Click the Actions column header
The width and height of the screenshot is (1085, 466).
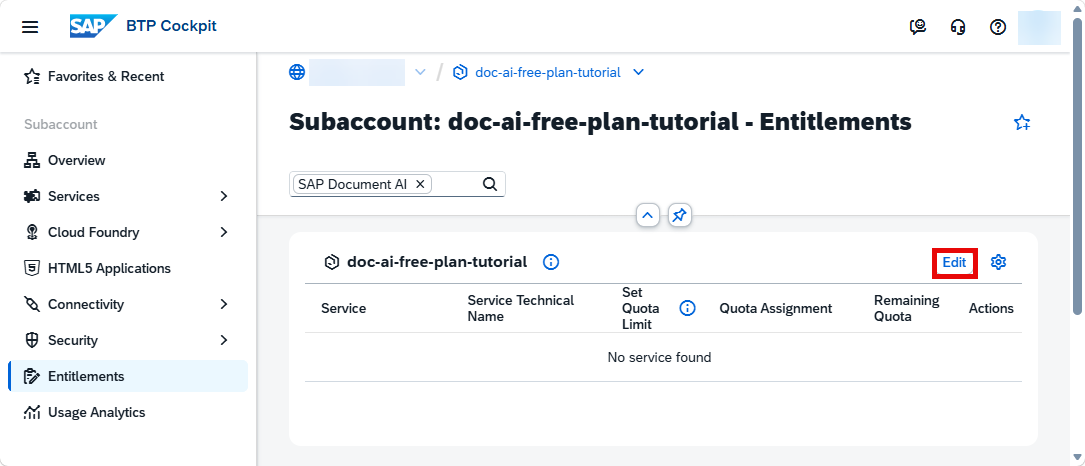[991, 308]
